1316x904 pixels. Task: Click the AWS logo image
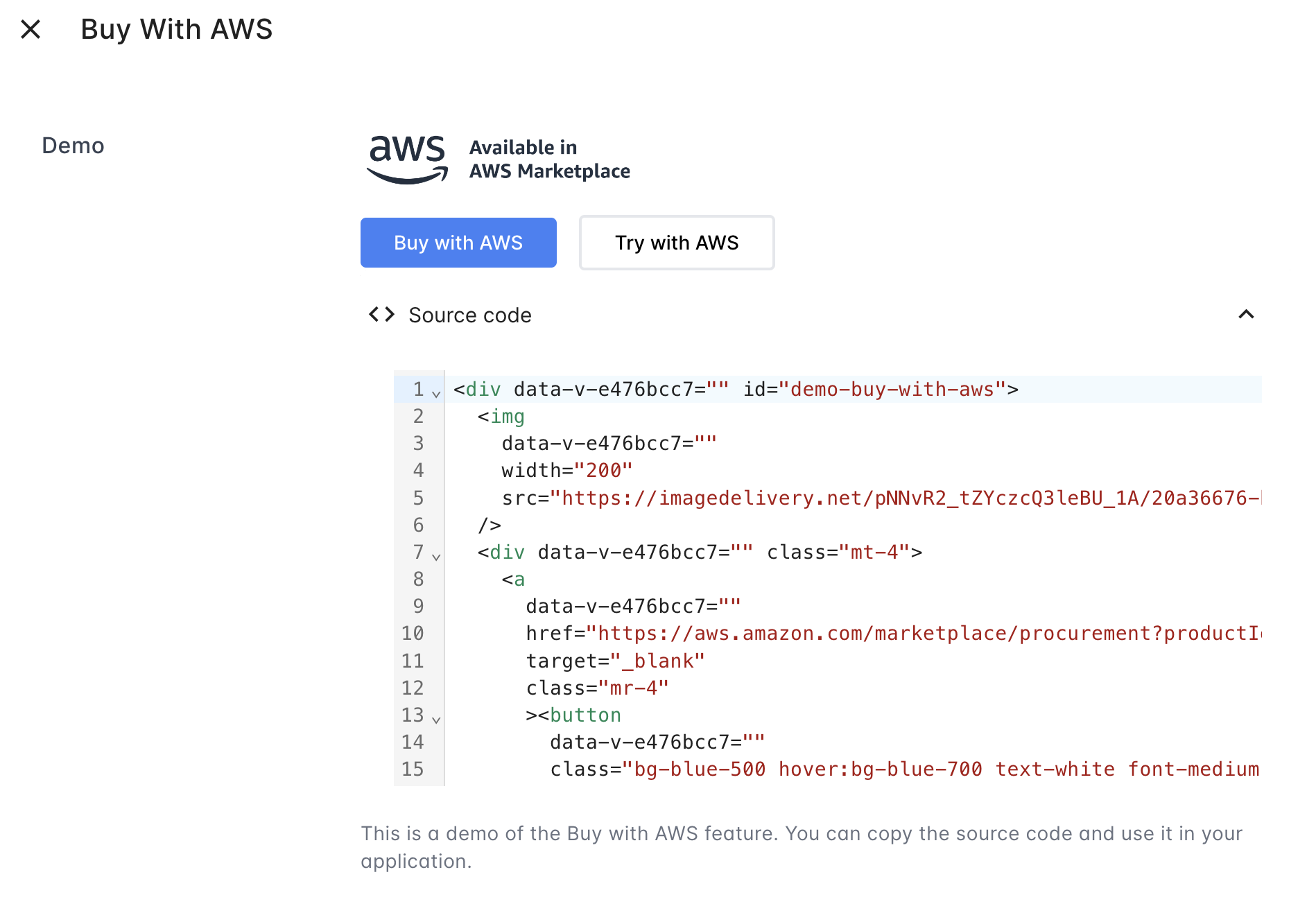click(x=408, y=159)
